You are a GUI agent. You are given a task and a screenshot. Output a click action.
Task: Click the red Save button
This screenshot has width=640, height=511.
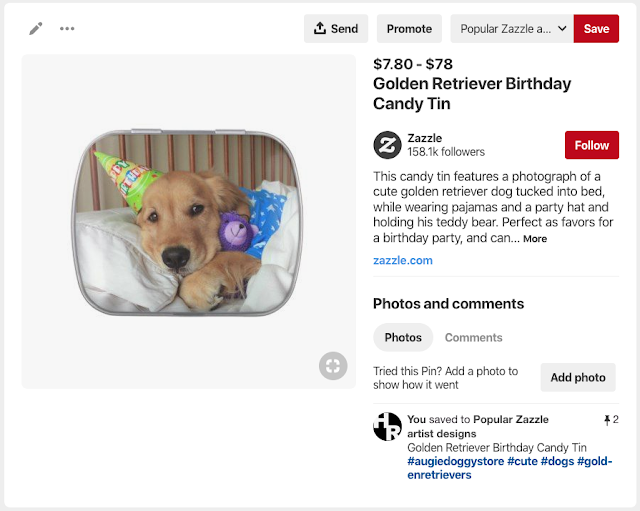pos(596,29)
